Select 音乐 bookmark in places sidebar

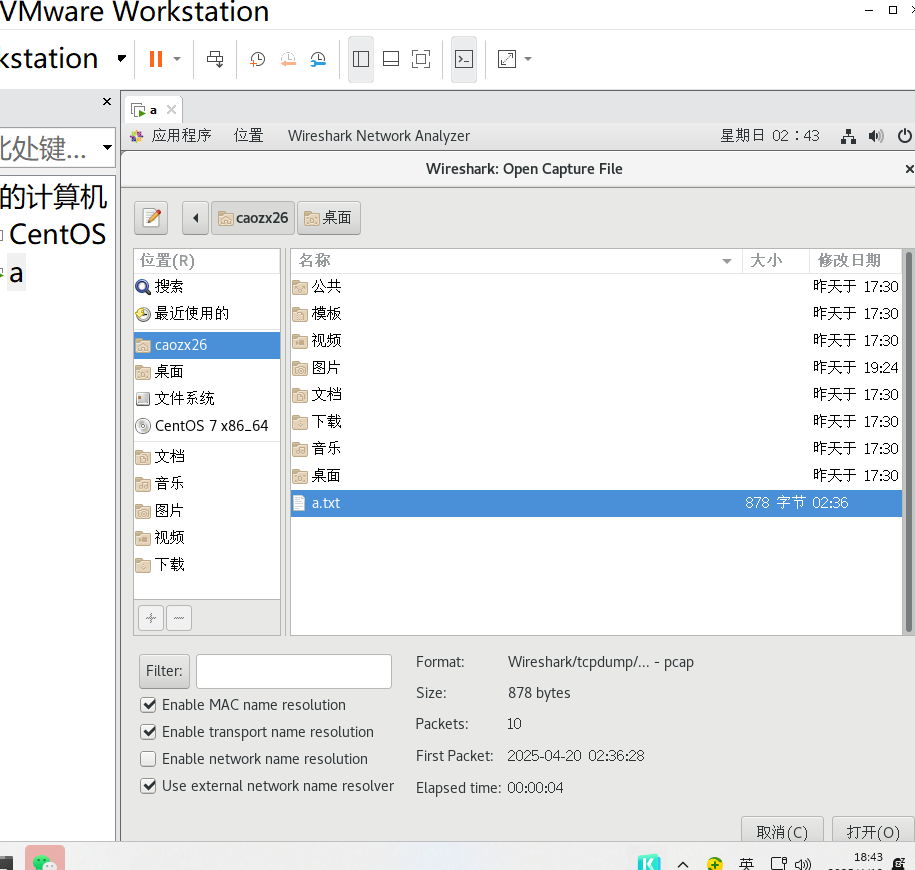[207, 484]
